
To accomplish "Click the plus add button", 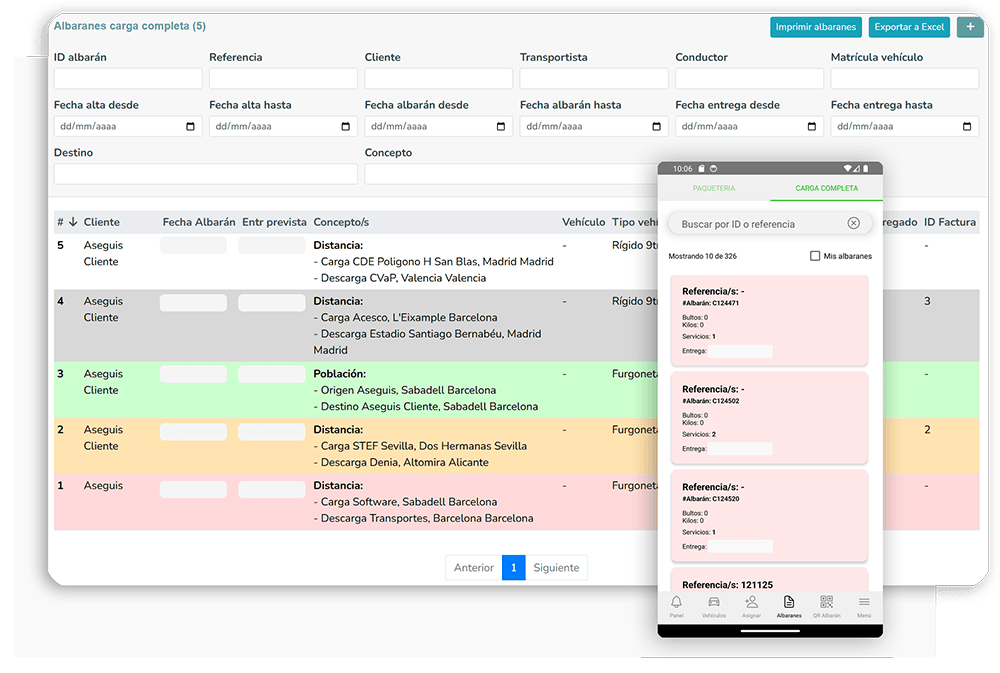I will click(969, 27).
